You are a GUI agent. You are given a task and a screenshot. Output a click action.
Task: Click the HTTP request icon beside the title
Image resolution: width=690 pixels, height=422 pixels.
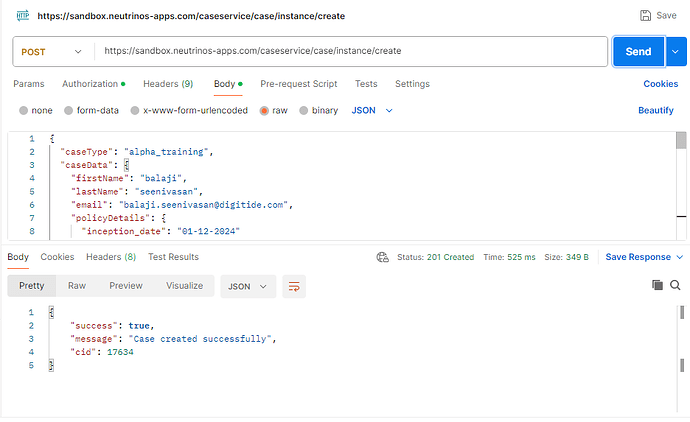pyautogui.click(x=22, y=16)
